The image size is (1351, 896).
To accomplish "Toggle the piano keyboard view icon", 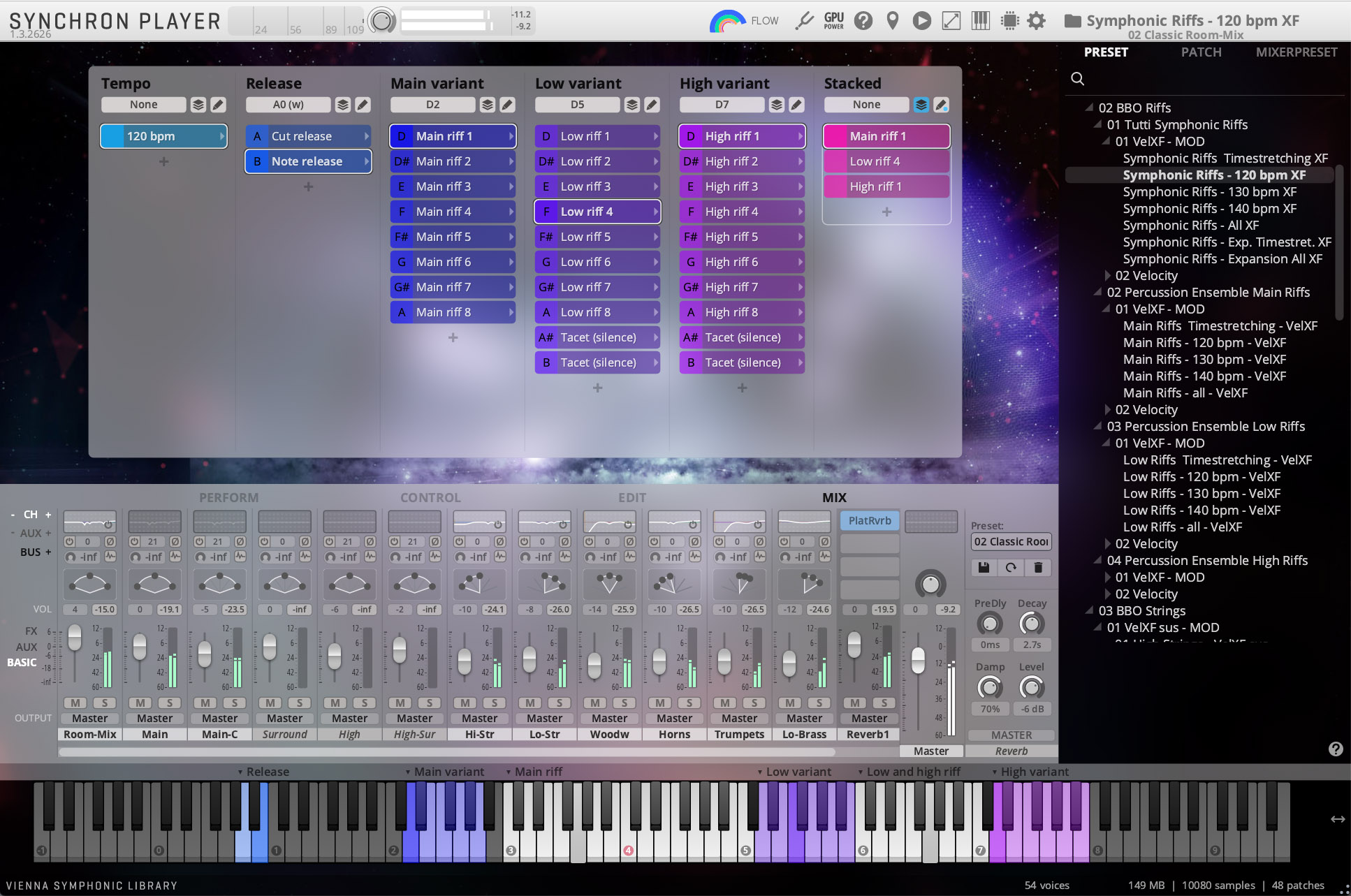I will [980, 21].
